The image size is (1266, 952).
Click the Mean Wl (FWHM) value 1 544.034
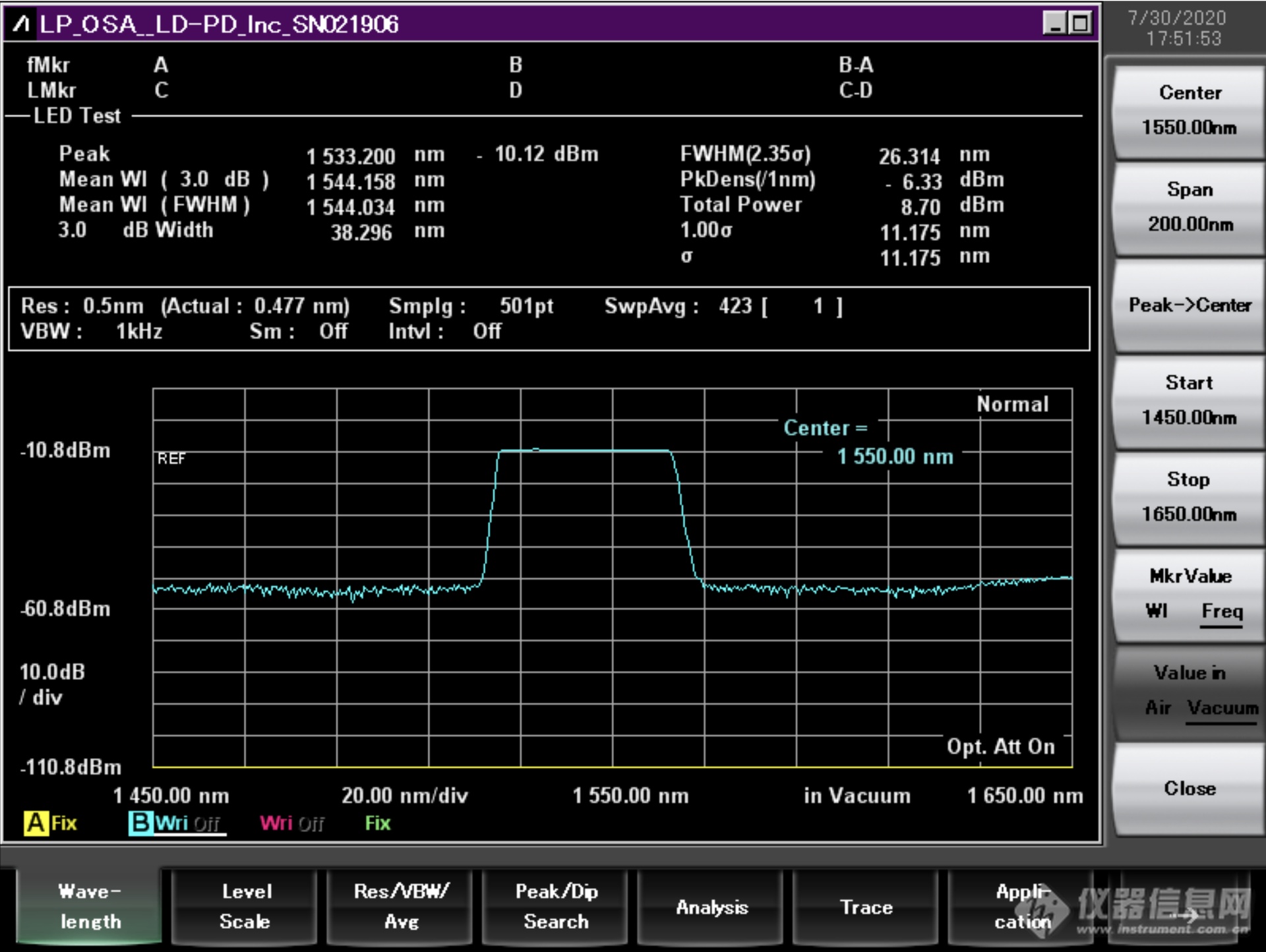350,207
